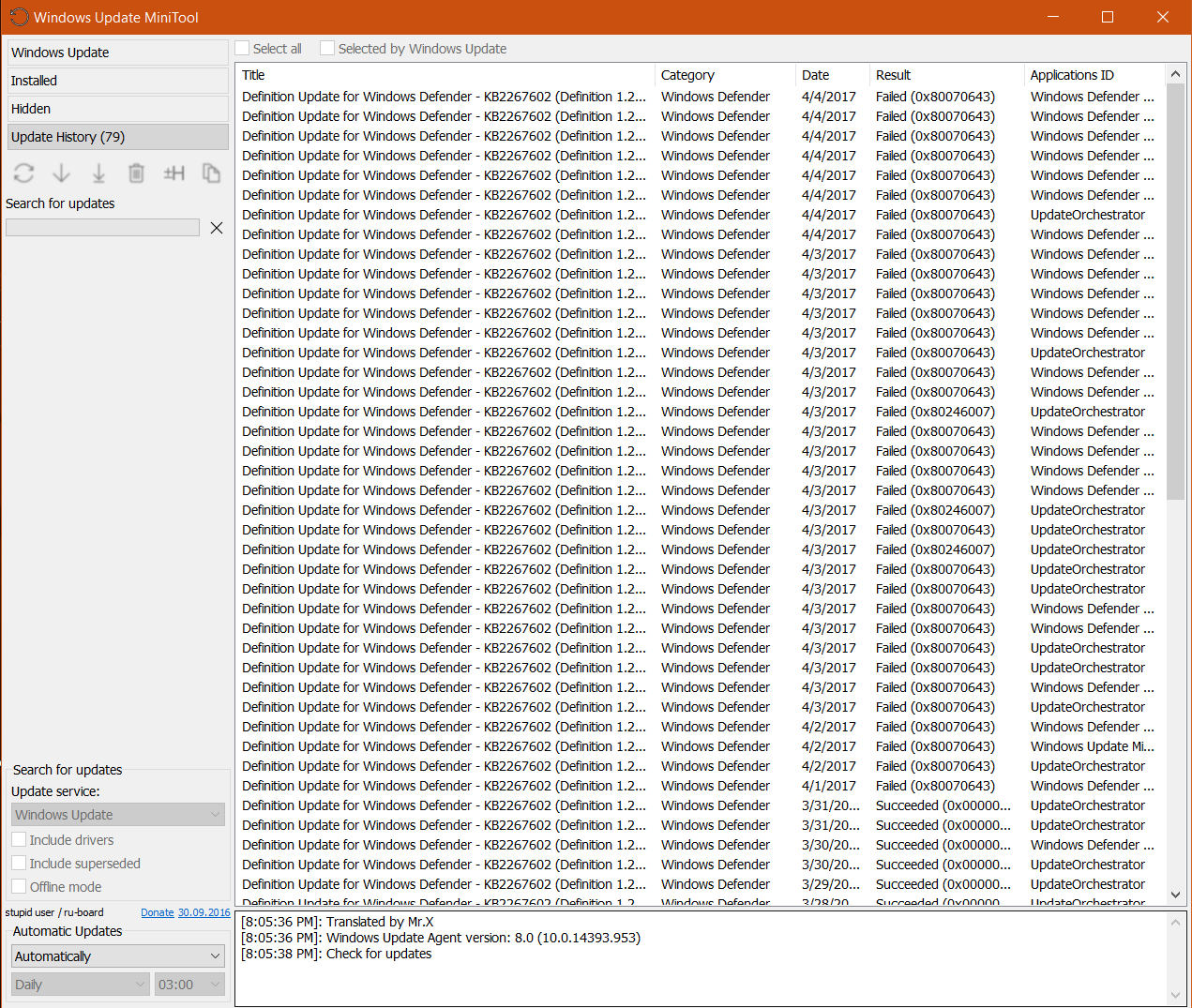The image size is (1192, 1008).
Task: Click the Translated by Mr.X log line
Action: click(x=338, y=922)
